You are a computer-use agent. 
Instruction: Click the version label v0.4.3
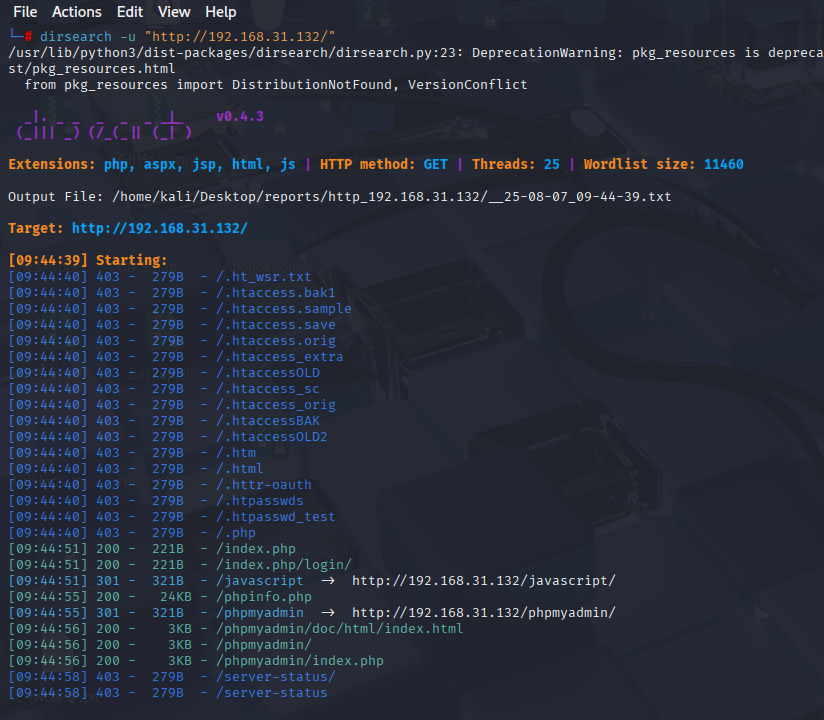click(x=240, y=117)
